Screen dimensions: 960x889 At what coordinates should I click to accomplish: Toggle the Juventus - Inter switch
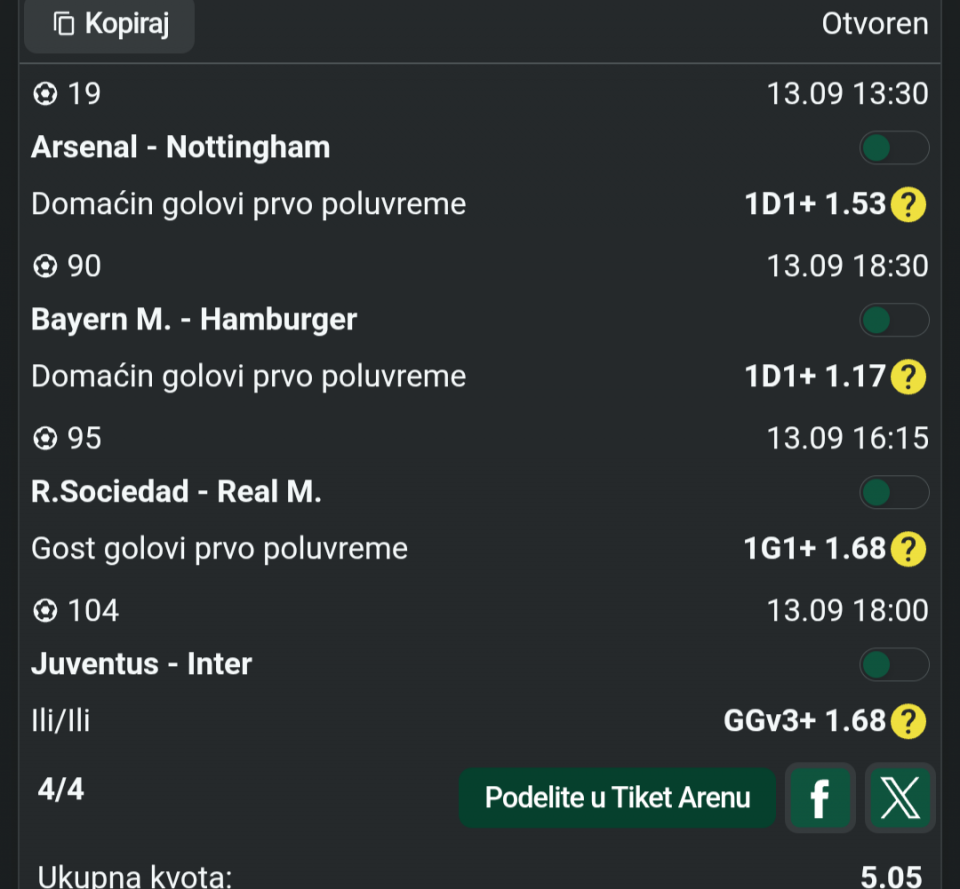click(x=894, y=665)
